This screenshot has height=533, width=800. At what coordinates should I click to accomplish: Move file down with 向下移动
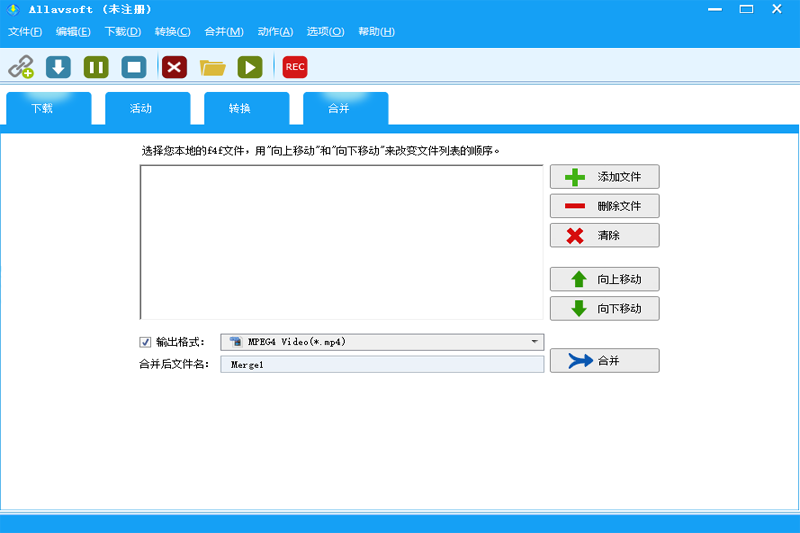point(605,309)
